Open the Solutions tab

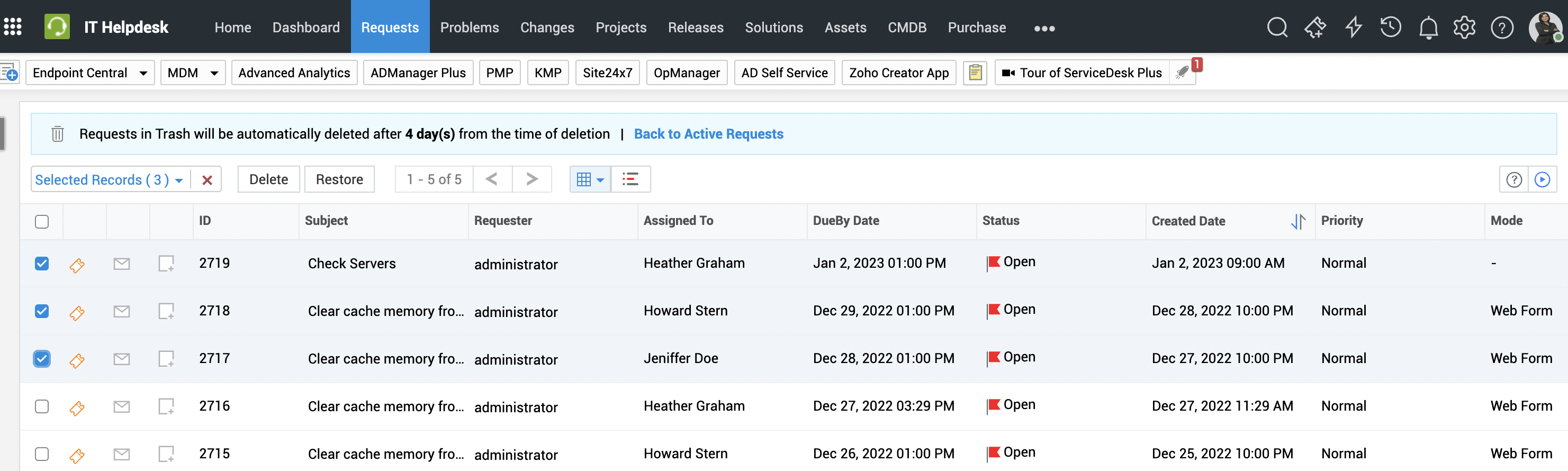tap(773, 28)
